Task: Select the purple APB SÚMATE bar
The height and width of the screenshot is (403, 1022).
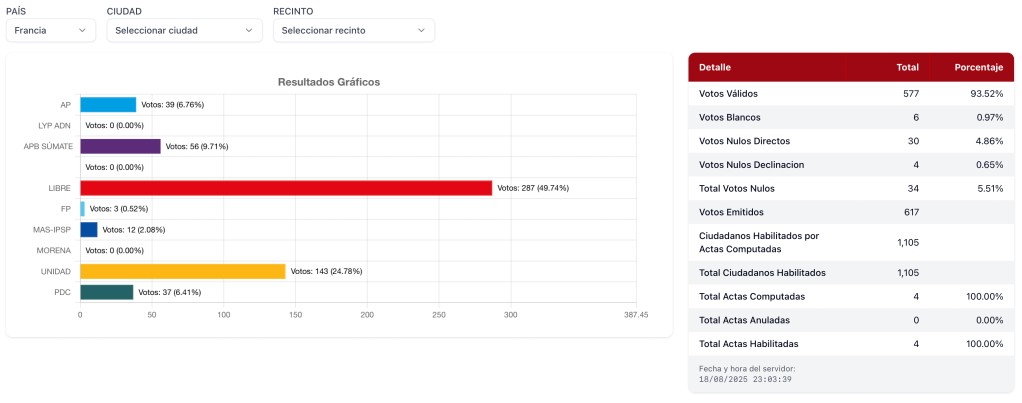Action: (x=120, y=146)
